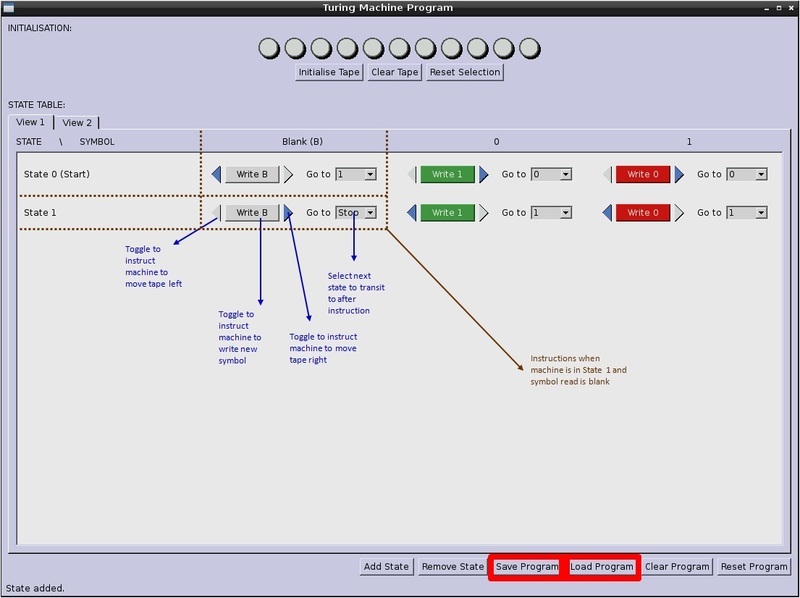The height and width of the screenshot is (598, 800).
Task: Toggle move-left arrow in State 0 Blank cell
Action: [216, 174]
